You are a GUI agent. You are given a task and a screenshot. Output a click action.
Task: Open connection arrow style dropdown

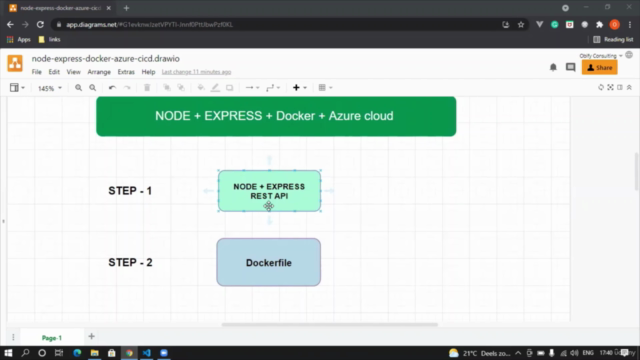click(252, 88)
